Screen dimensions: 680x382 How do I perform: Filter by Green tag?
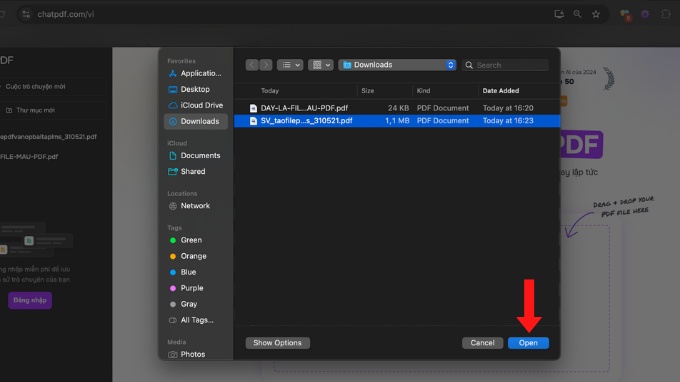(x=196, y=240)
